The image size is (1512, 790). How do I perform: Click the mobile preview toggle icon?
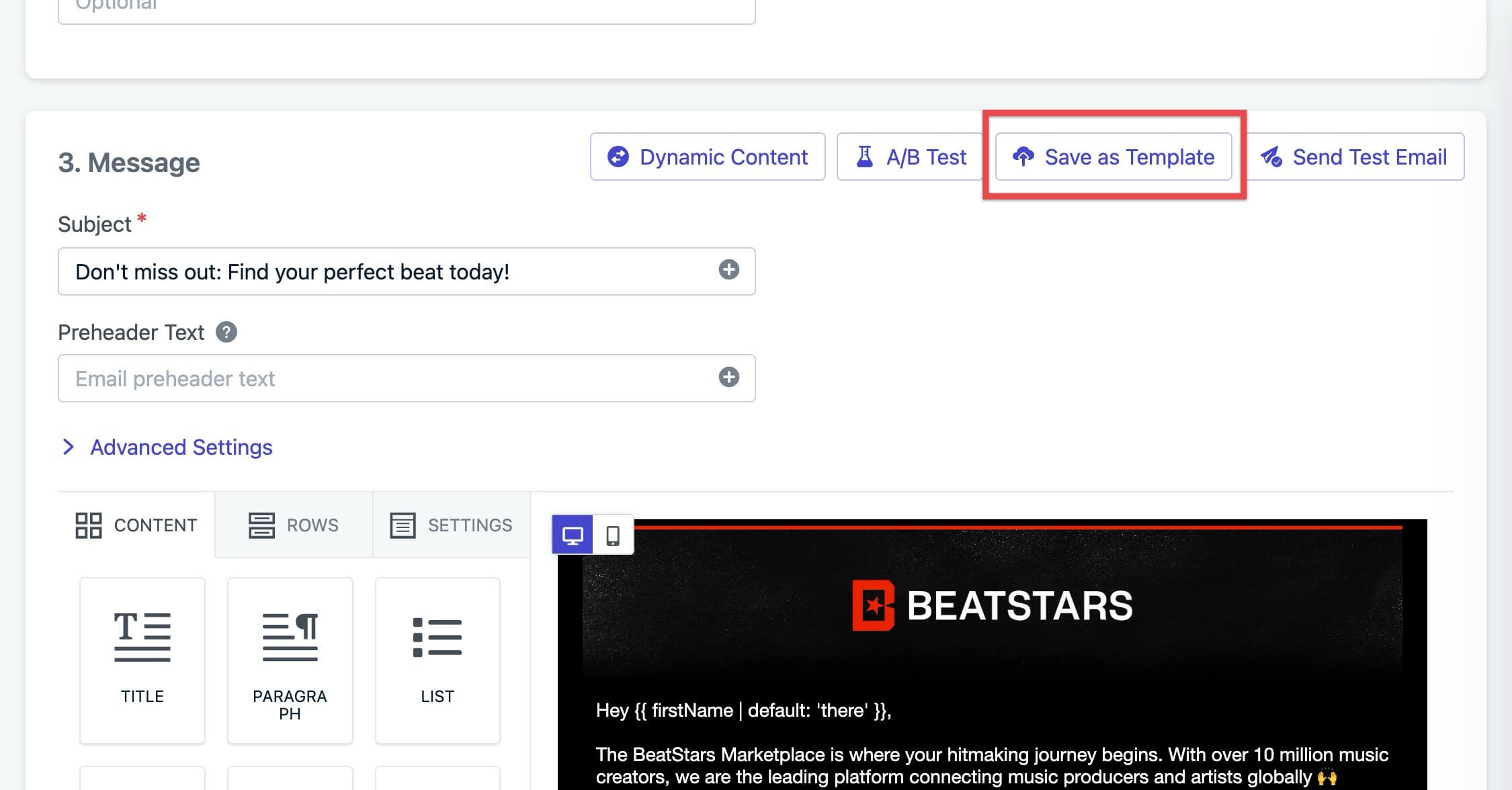click(614, 534)
